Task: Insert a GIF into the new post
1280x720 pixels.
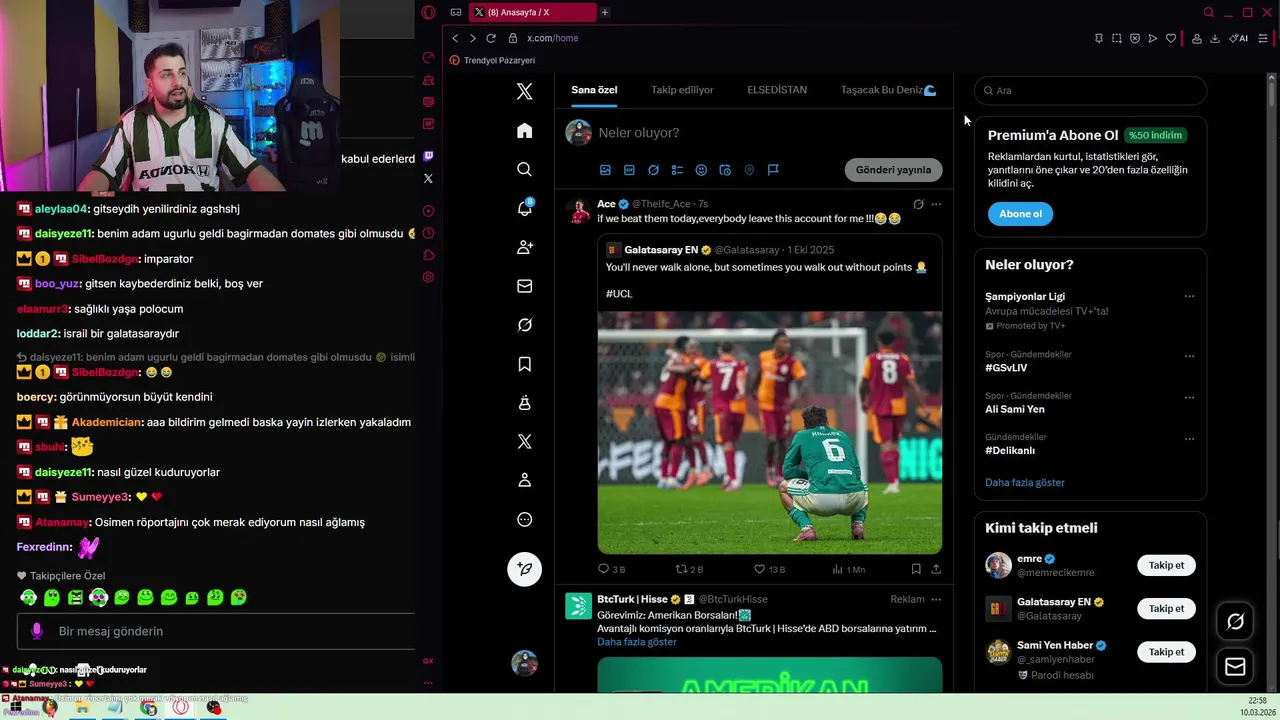Action: click(x=629, y=170)
